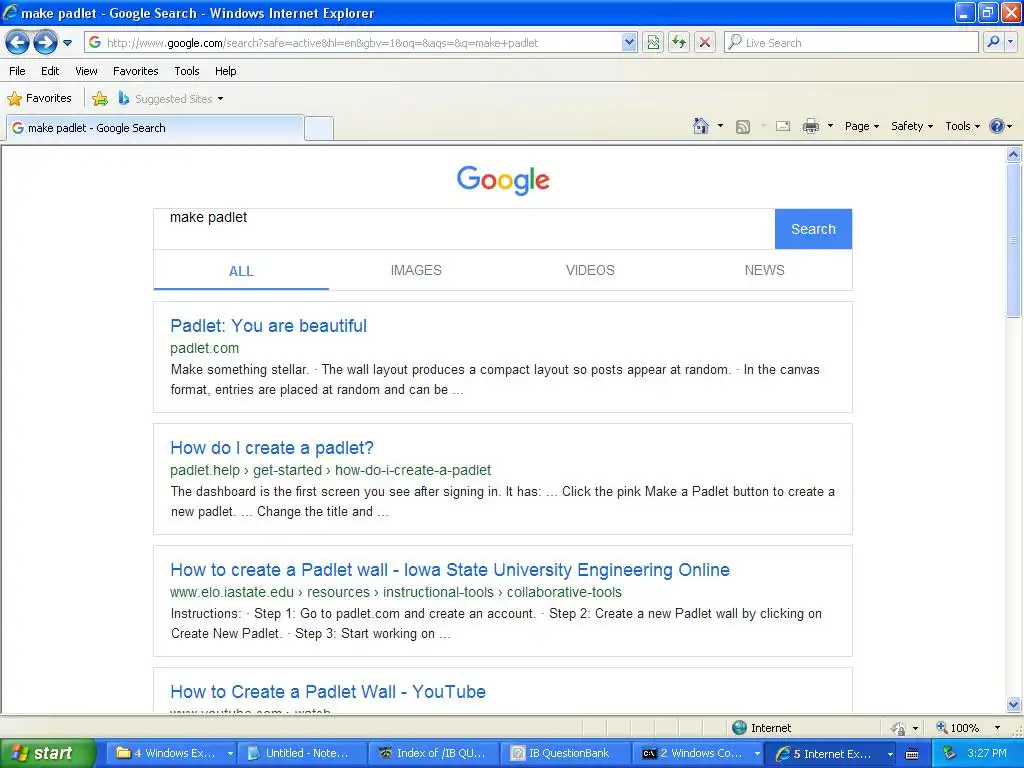The width and height of the screenshot is (1024, 768).
Task: Go back with the Back arrow button
Action: 18,43
